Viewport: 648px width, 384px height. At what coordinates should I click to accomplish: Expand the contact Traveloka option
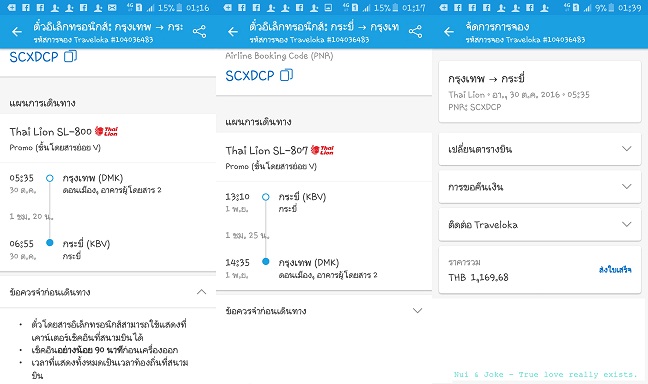pyautogui.click(x=540, y=224)
